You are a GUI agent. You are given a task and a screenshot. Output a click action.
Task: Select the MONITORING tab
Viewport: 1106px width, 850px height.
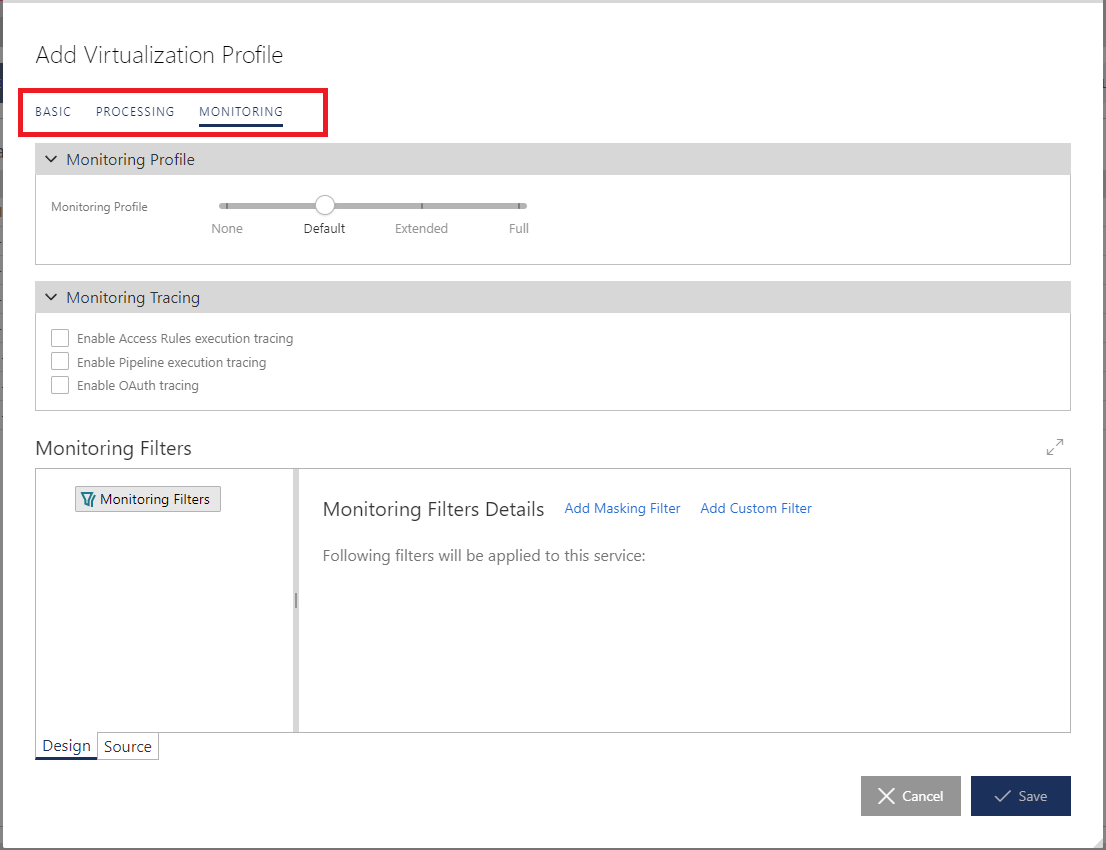click(240, 112)
